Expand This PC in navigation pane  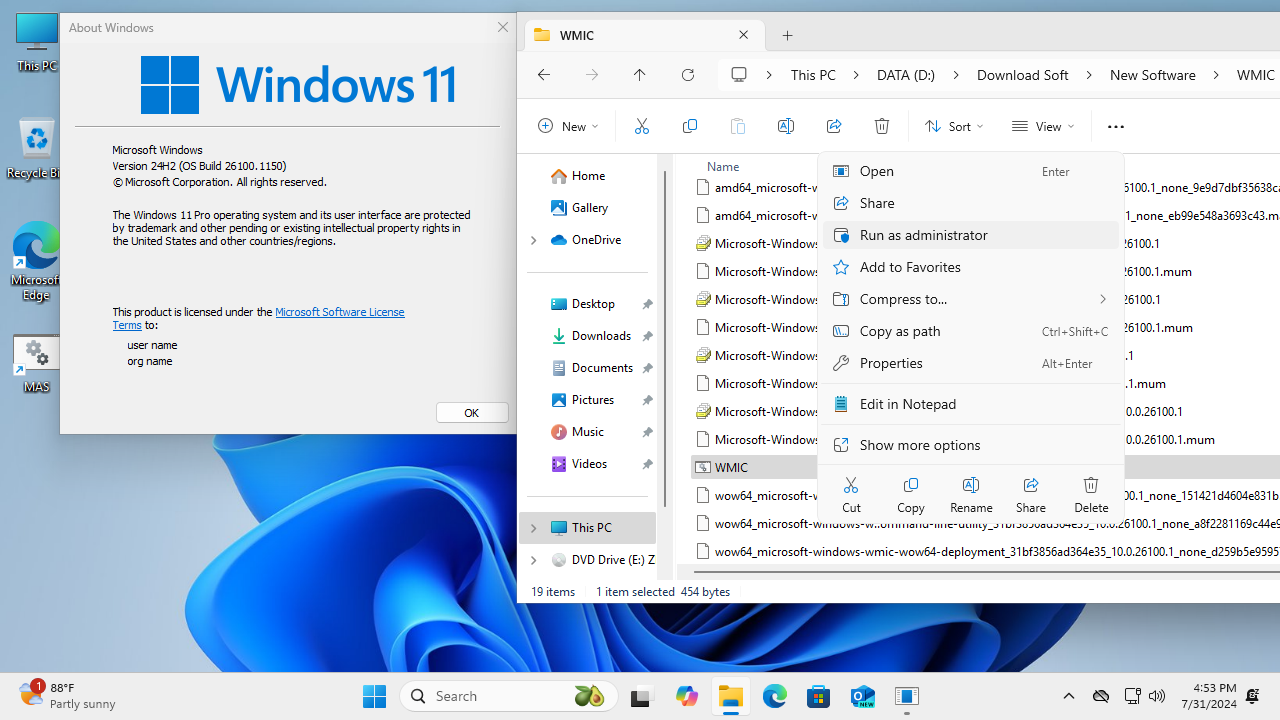(533, 528)
